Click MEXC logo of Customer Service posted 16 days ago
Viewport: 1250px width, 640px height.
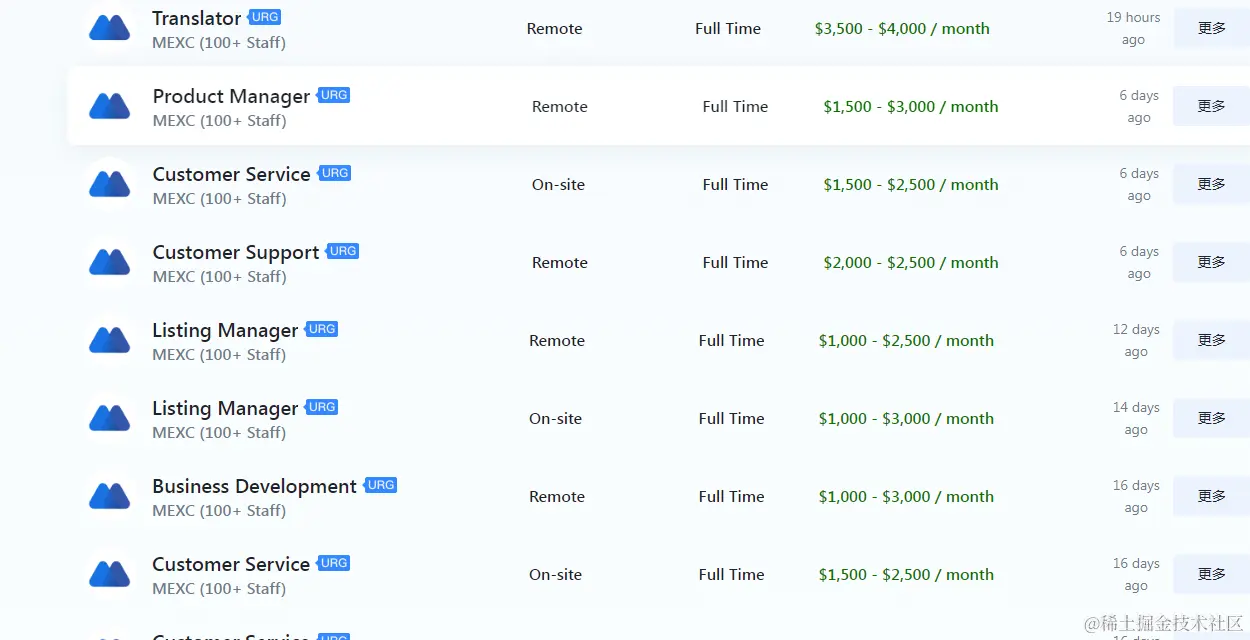(x=110, y=574)
